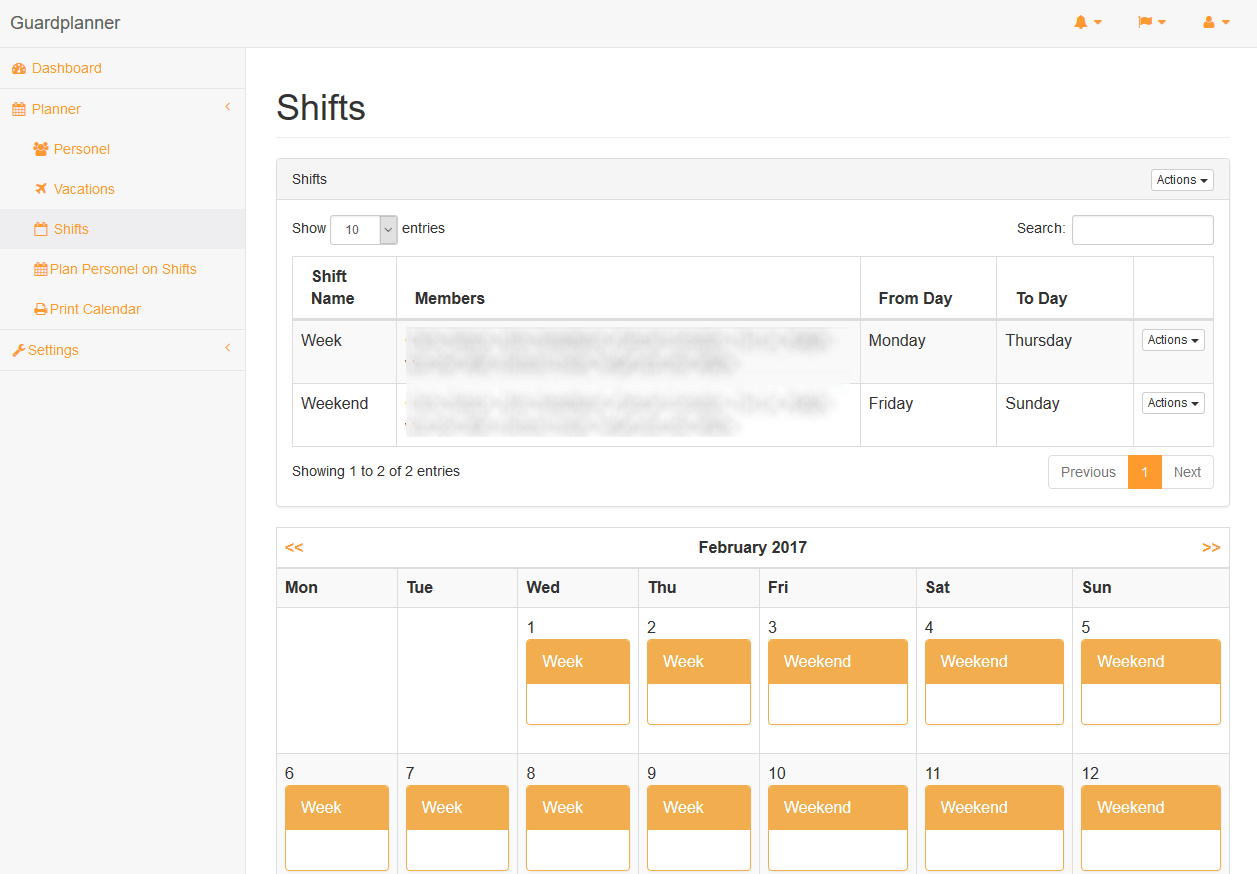Viewport: 1257px width, 874px height.
Task: Open the Shifts panel Actions dropdown
Action: coord(1182,180)
